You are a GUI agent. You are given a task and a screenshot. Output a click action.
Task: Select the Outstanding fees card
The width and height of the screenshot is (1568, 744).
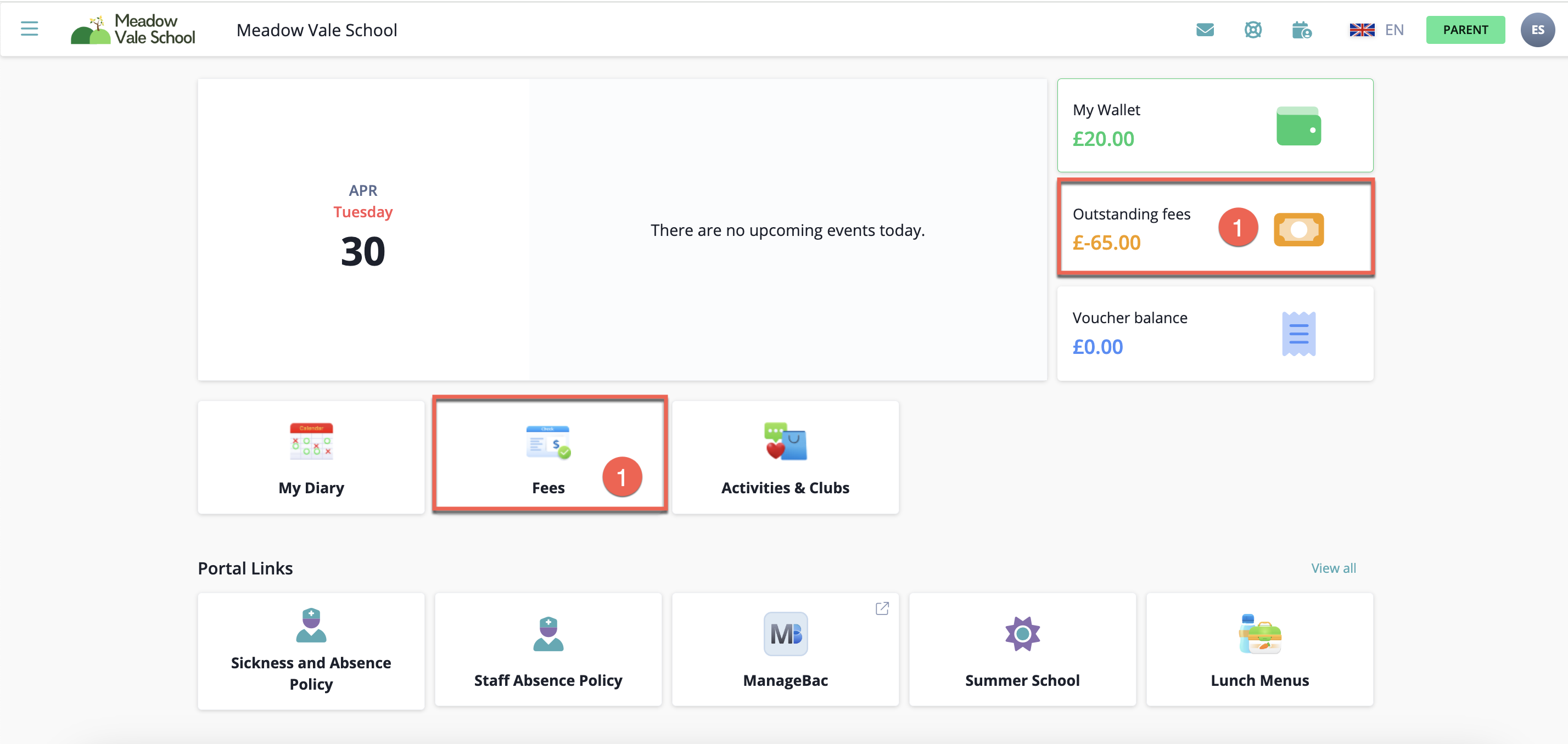(x=1144, y=228)
